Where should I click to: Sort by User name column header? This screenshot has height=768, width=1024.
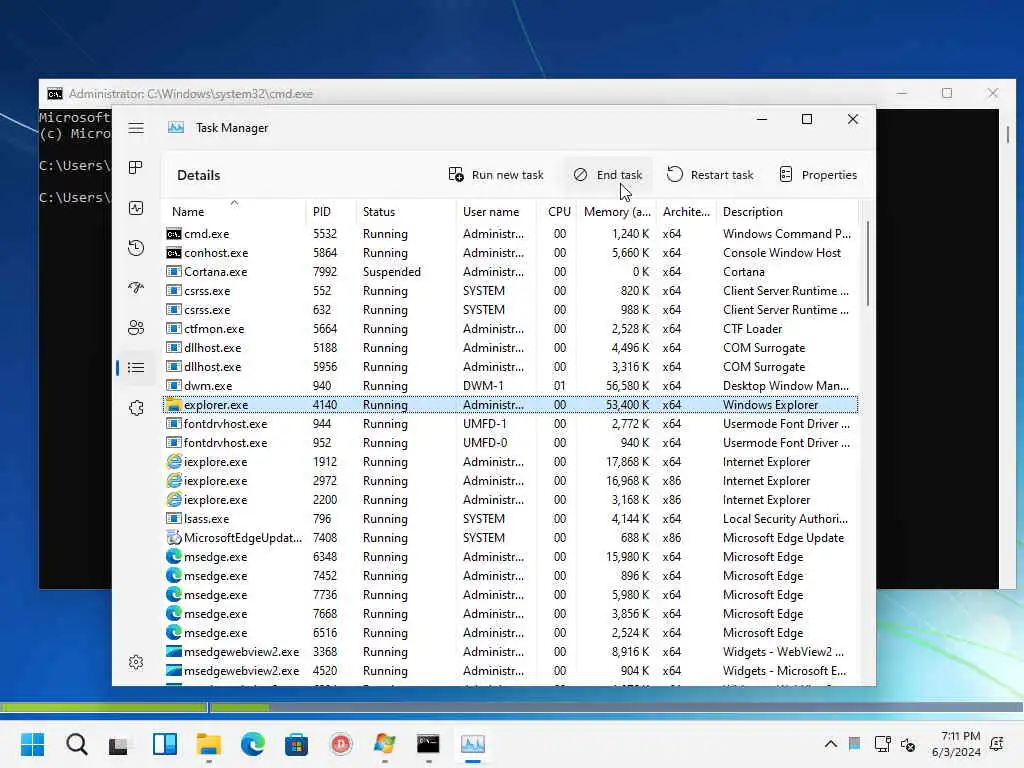click(x=496, y=212)
